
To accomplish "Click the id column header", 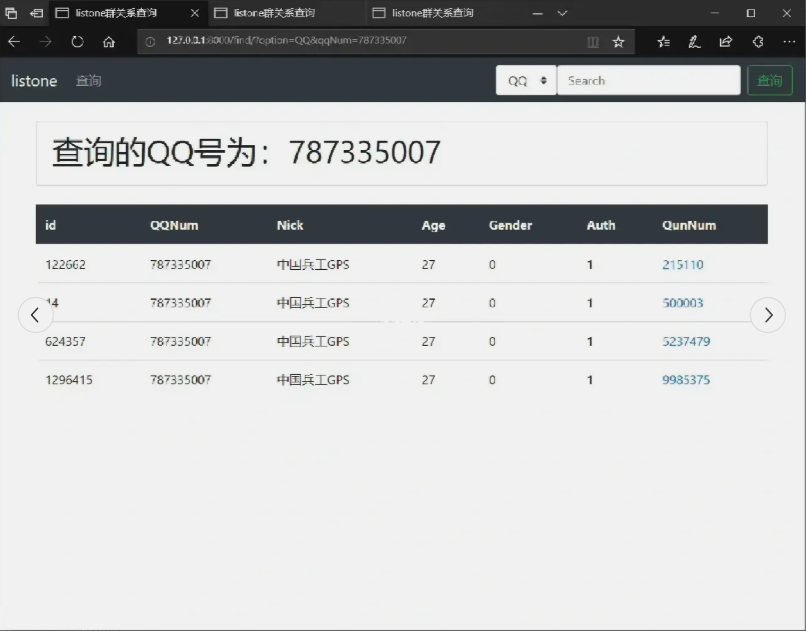I will pyautogui.click(x=50, y=225).
